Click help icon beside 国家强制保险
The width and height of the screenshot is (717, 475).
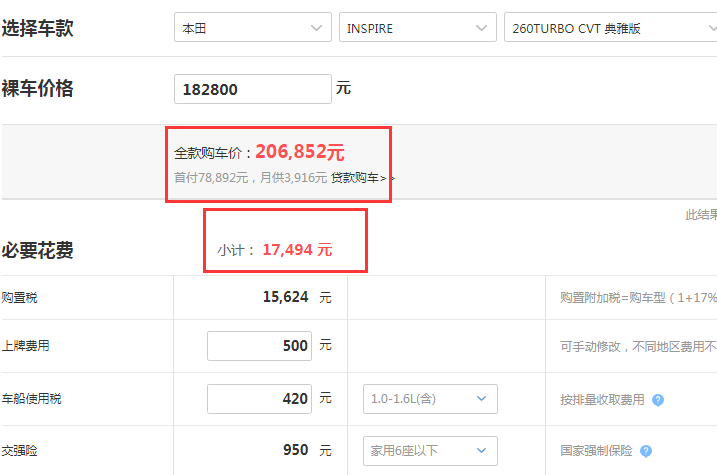[646, 451]
